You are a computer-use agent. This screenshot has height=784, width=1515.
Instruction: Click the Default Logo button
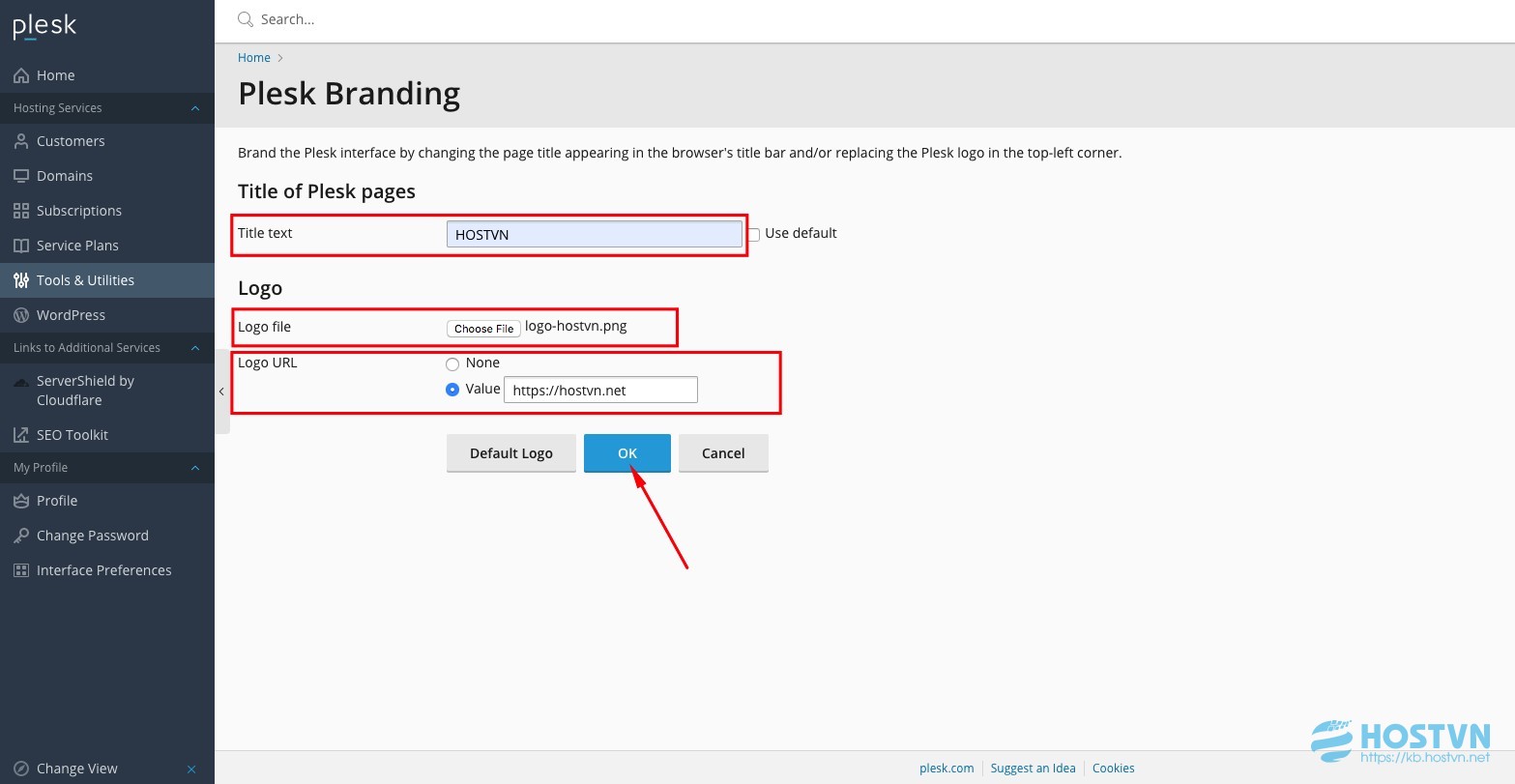click(x=511, y=453)
